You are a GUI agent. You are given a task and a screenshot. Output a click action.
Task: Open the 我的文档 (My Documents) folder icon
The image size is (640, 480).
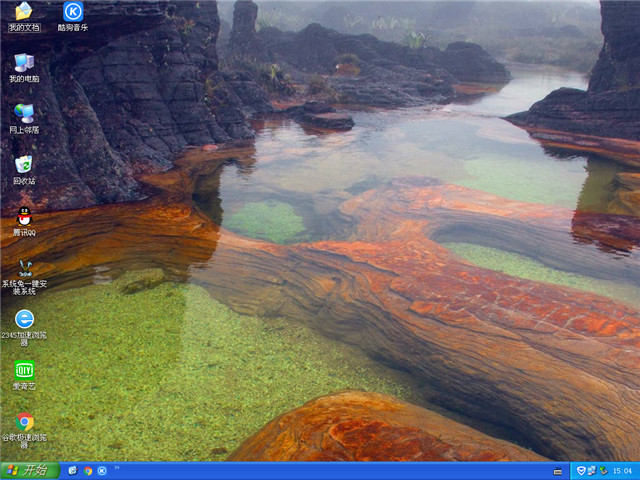(24, 12)
